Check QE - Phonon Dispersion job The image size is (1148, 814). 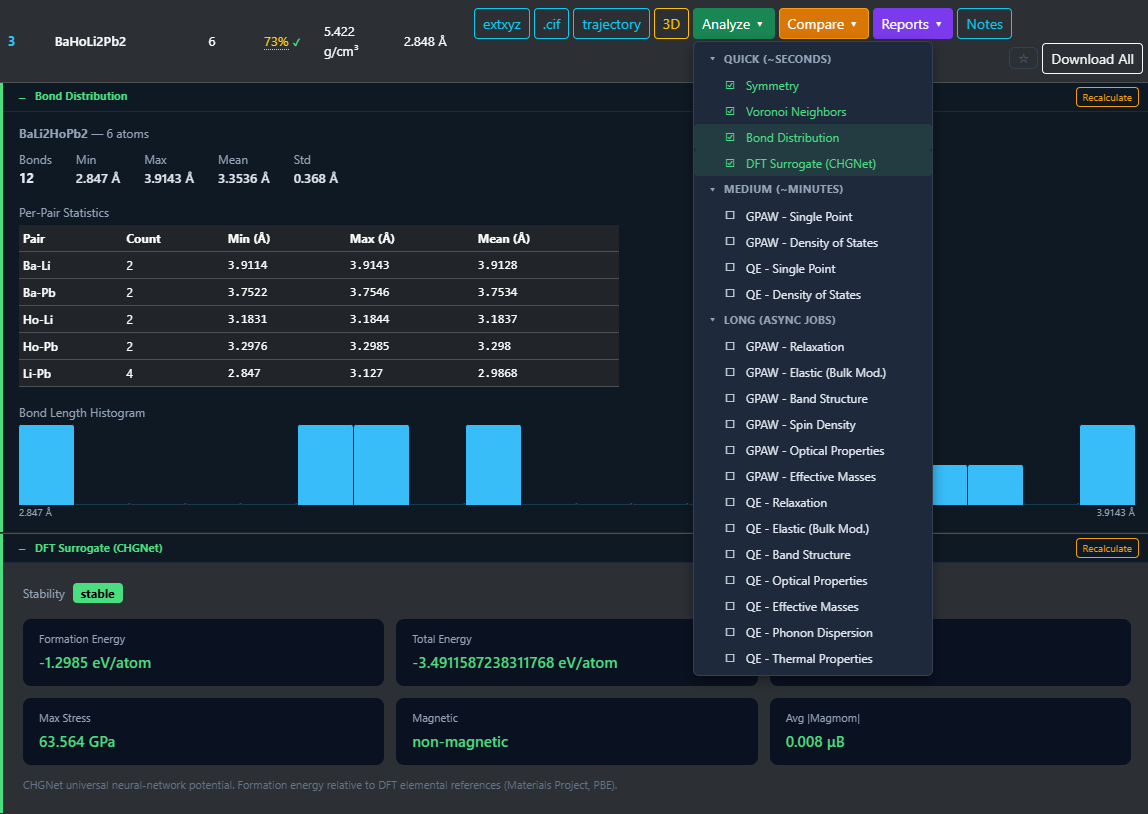click(730, 632)
